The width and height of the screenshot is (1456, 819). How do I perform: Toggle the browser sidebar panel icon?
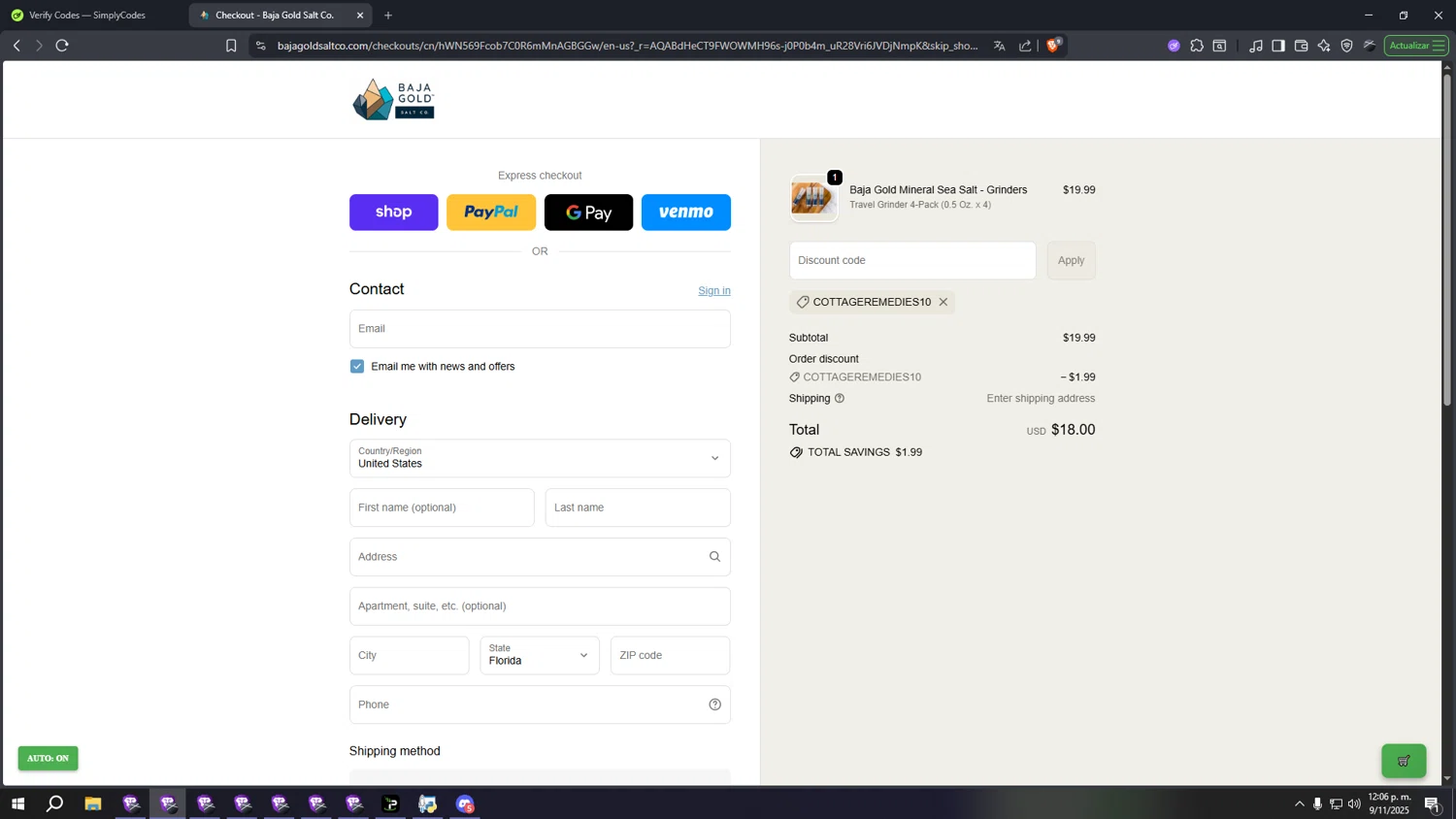(x=1278, y=46)
